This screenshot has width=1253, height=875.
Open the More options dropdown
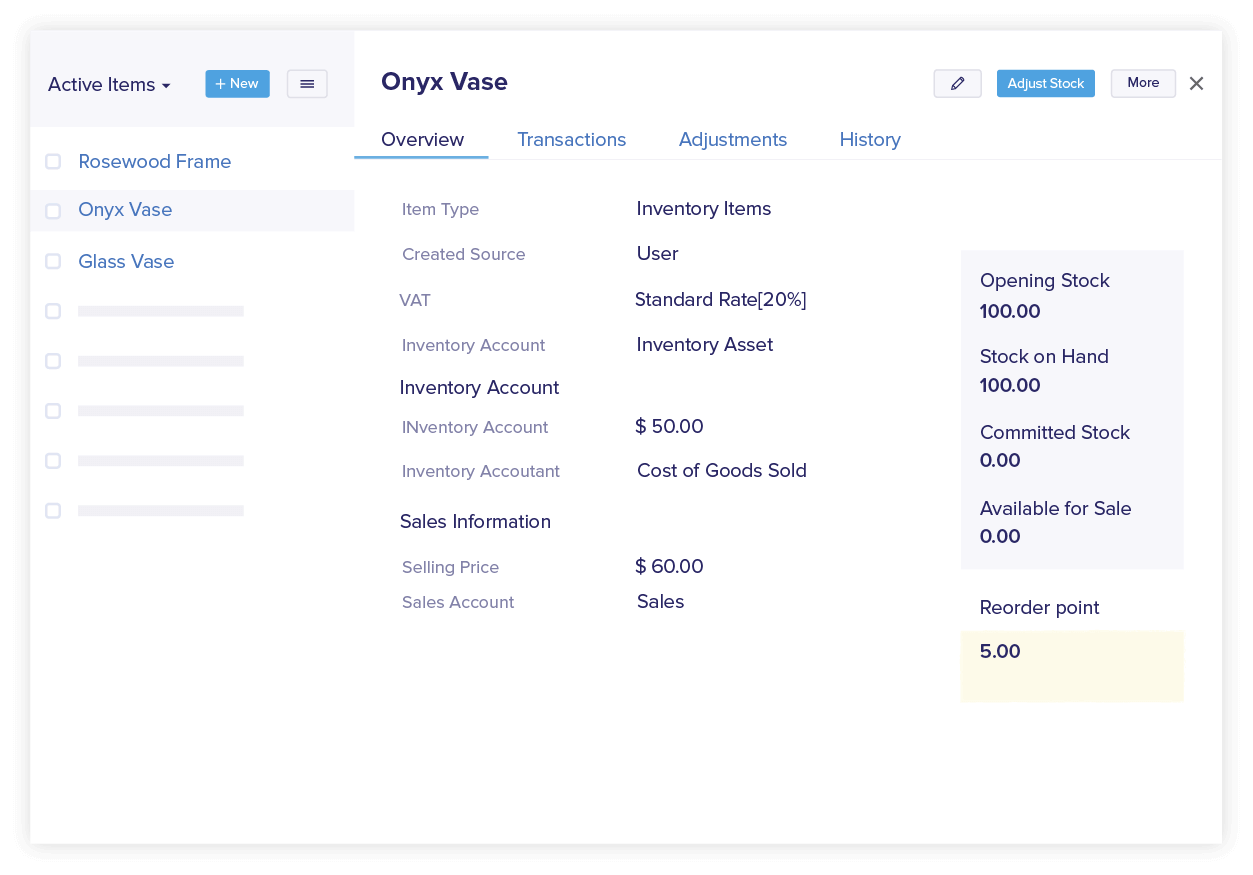pyautogui.click(x=1143, y=84)
